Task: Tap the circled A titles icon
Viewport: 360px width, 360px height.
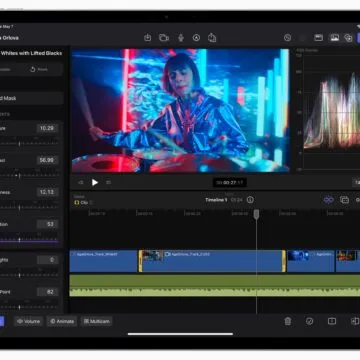Action: (x=196, y=38)
